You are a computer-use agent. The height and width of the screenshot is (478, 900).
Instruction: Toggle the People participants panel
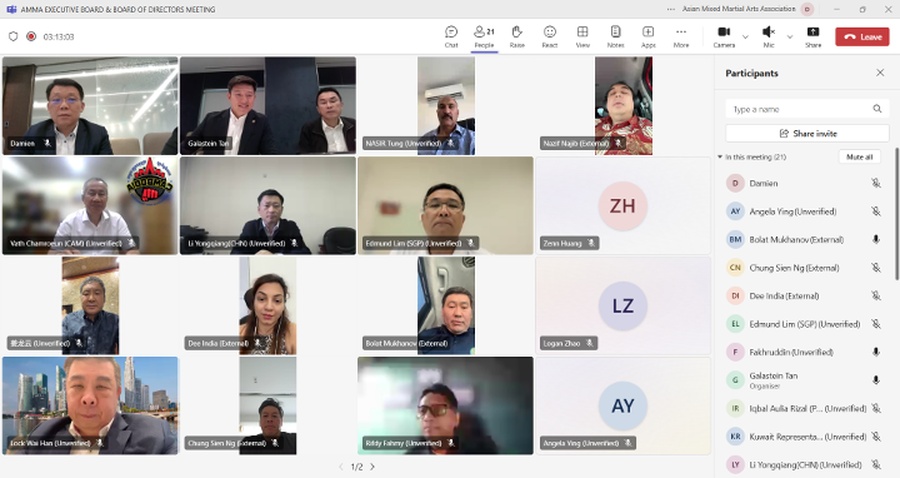pos(484,36)
